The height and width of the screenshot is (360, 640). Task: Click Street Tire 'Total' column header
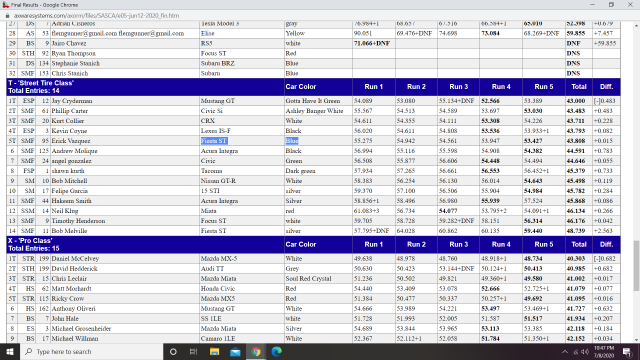[578, 87]
